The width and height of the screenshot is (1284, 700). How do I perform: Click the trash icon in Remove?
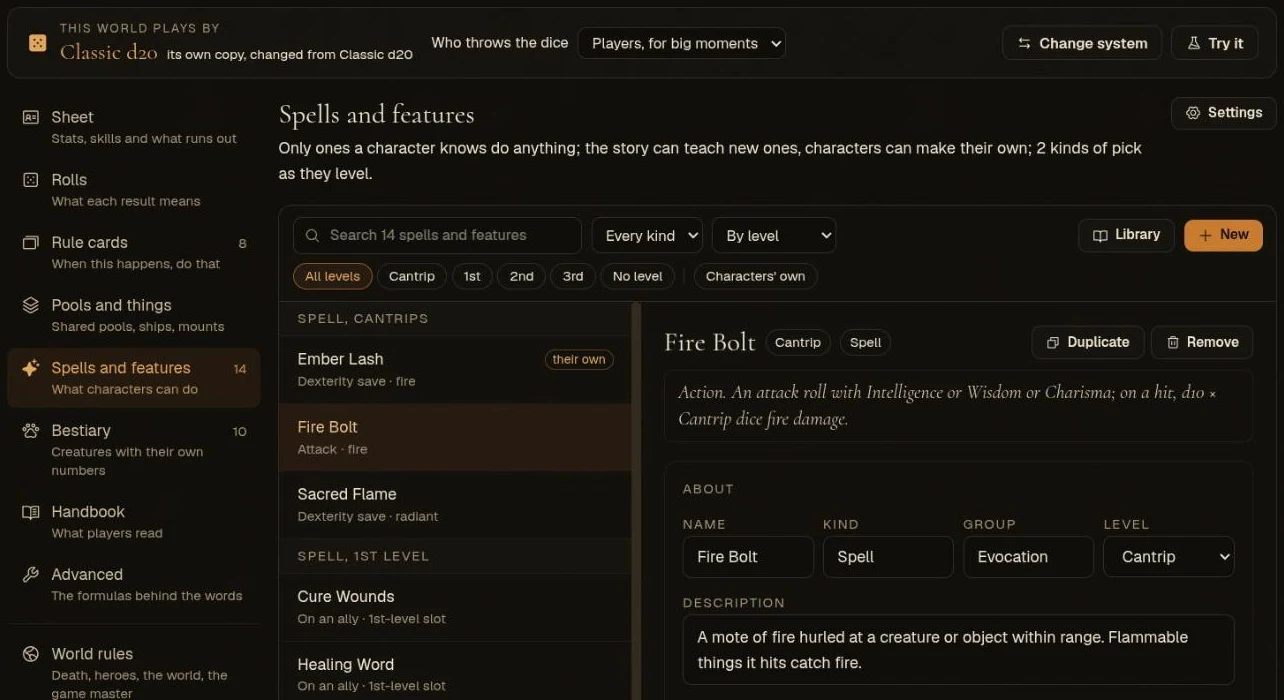tap(1173, 342)
